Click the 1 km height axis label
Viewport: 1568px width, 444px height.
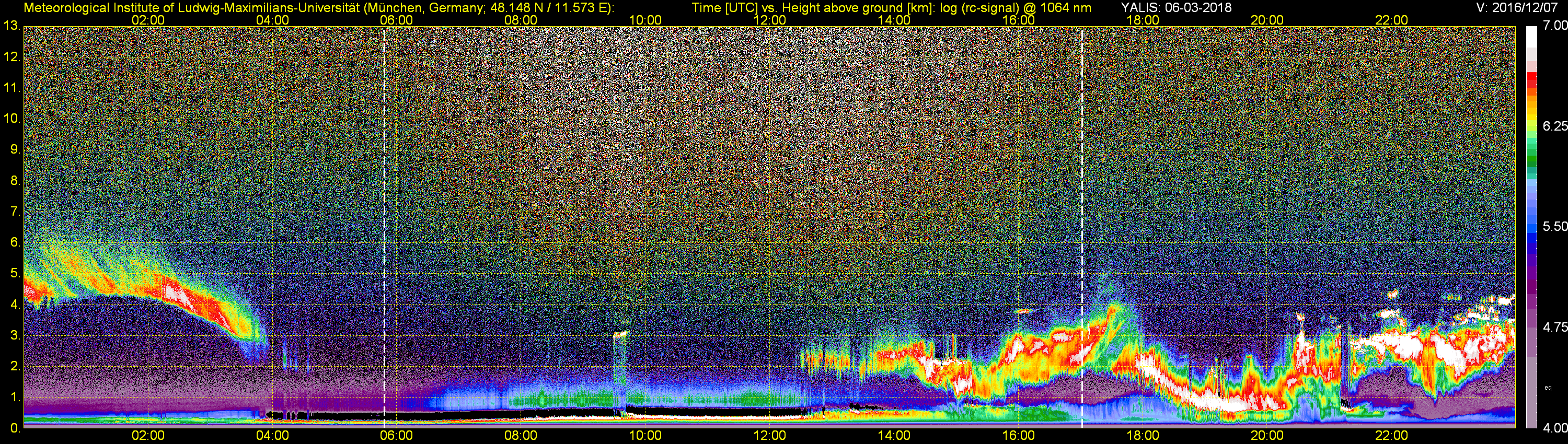(15, 397)
